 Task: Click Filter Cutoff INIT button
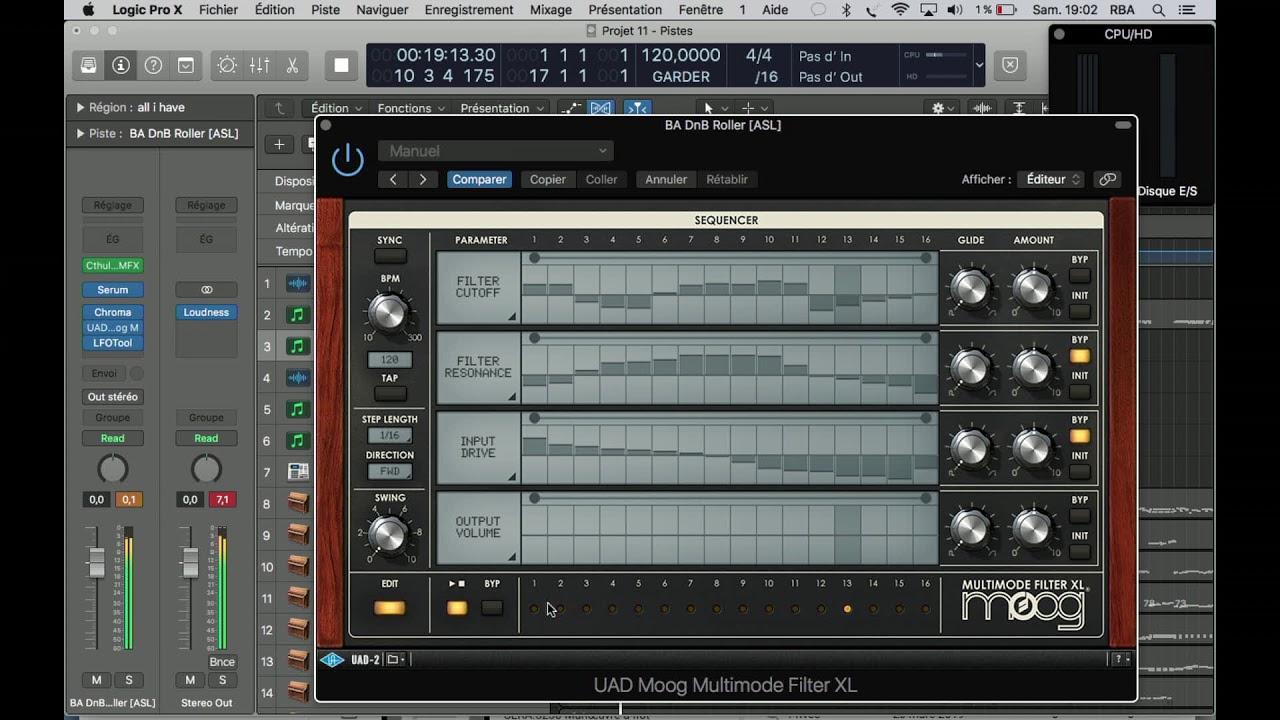pyautogui.click(x=1080, y=312)
